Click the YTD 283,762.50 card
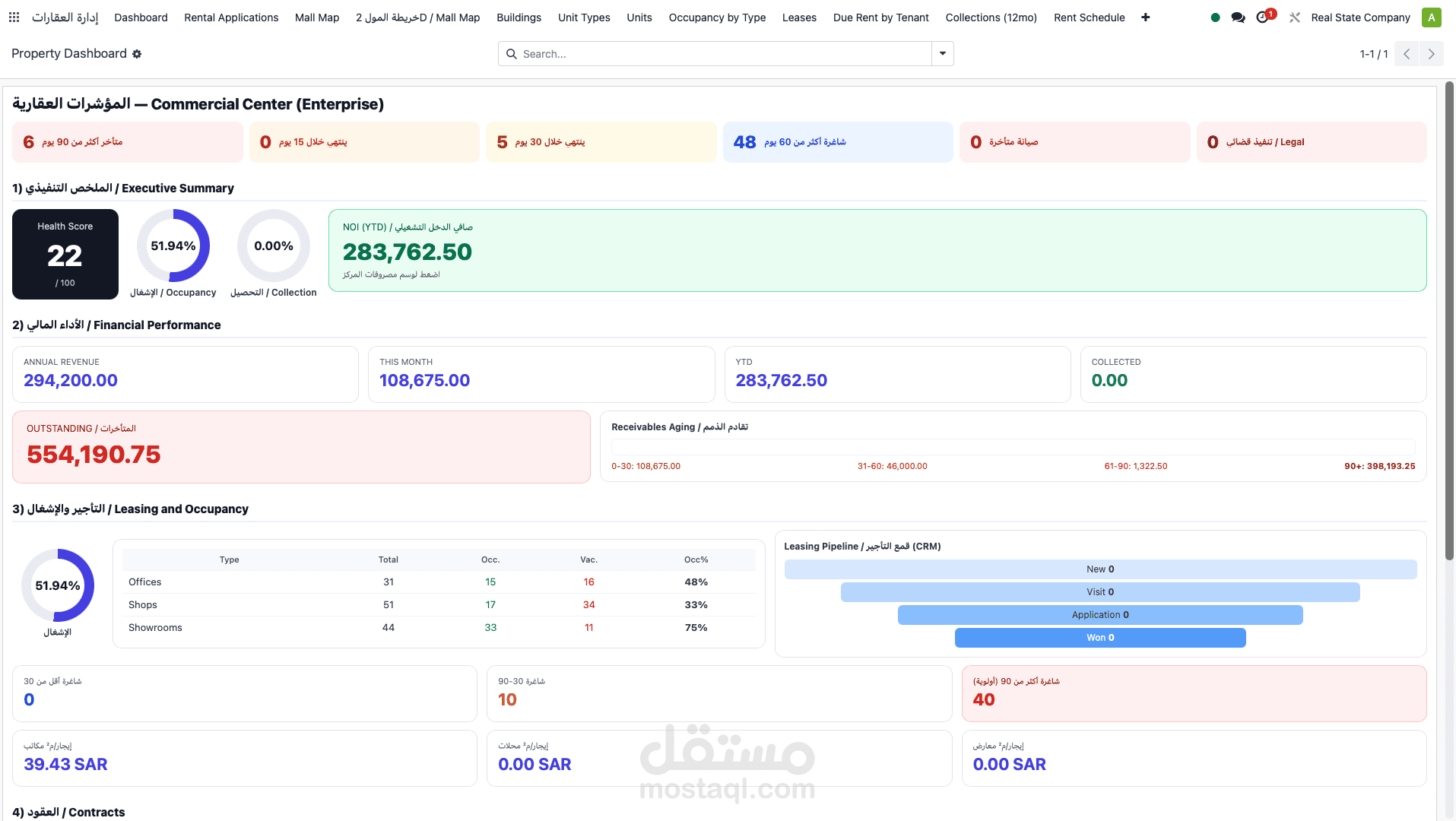This screenshot has width=1456, height=821. click(x=897, y=374)
